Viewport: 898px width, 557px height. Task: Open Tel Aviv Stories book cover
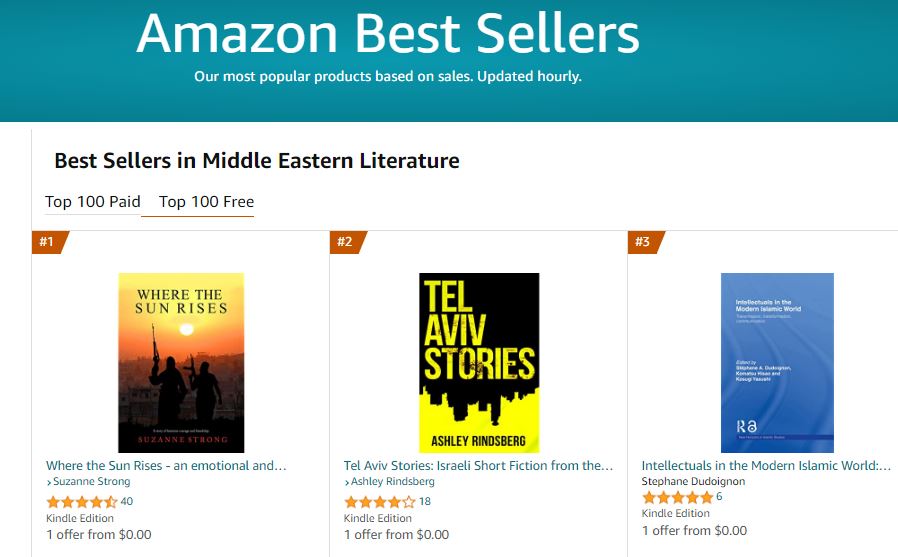click(x=479, y=362)
